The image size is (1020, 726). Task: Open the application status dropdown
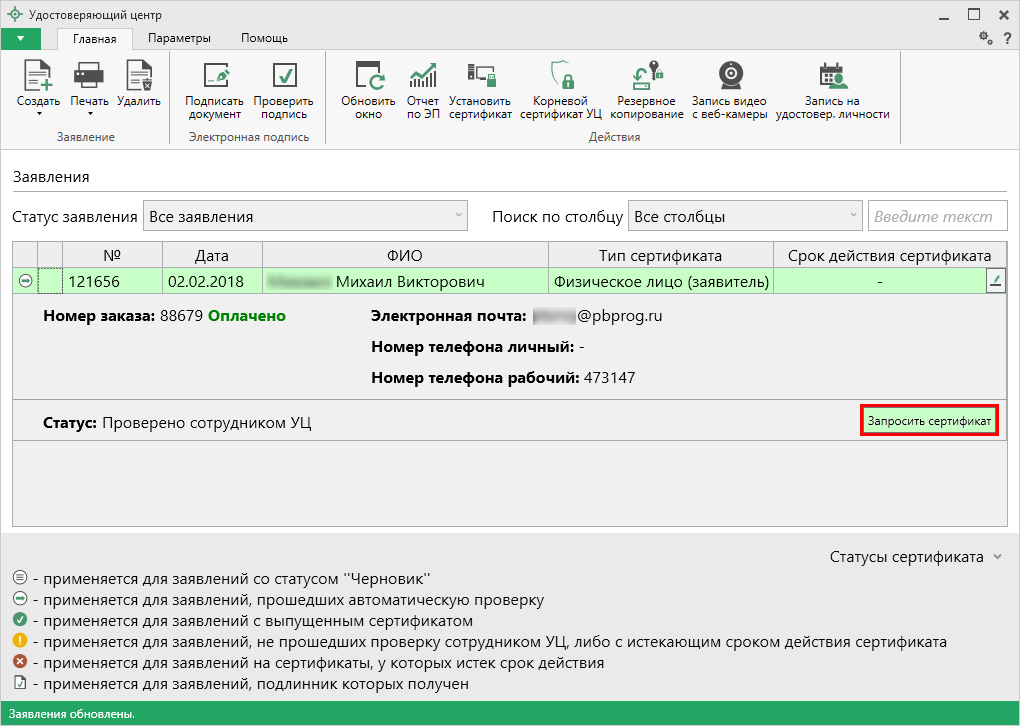click(305, 216)
